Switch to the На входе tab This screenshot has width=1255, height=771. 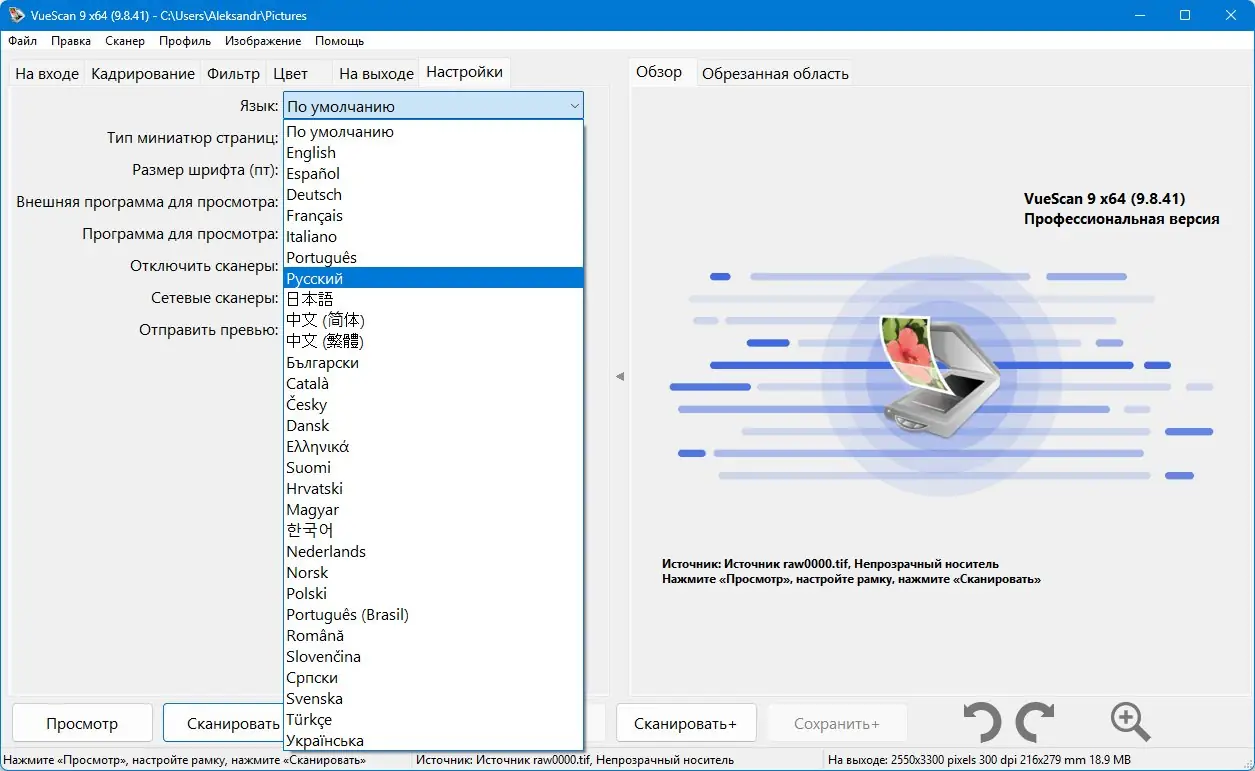47,74
